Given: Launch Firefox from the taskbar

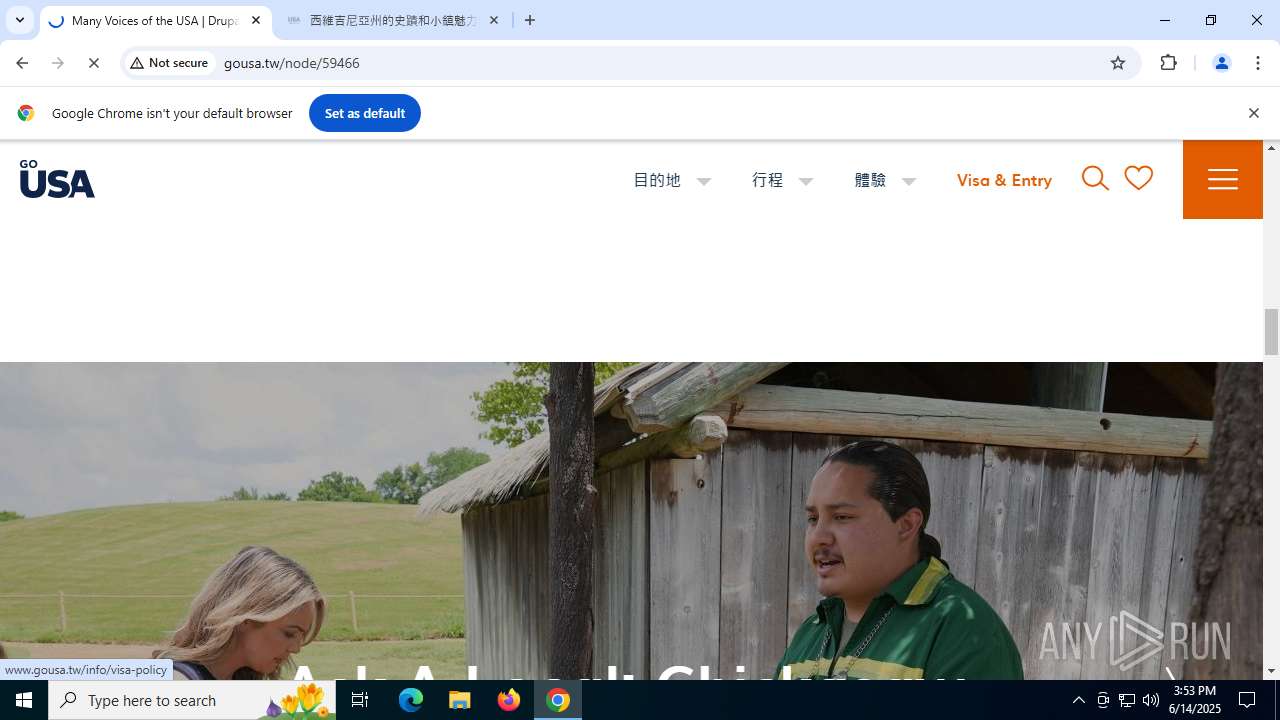Looking at the screenshot, I should coord(509,700).
